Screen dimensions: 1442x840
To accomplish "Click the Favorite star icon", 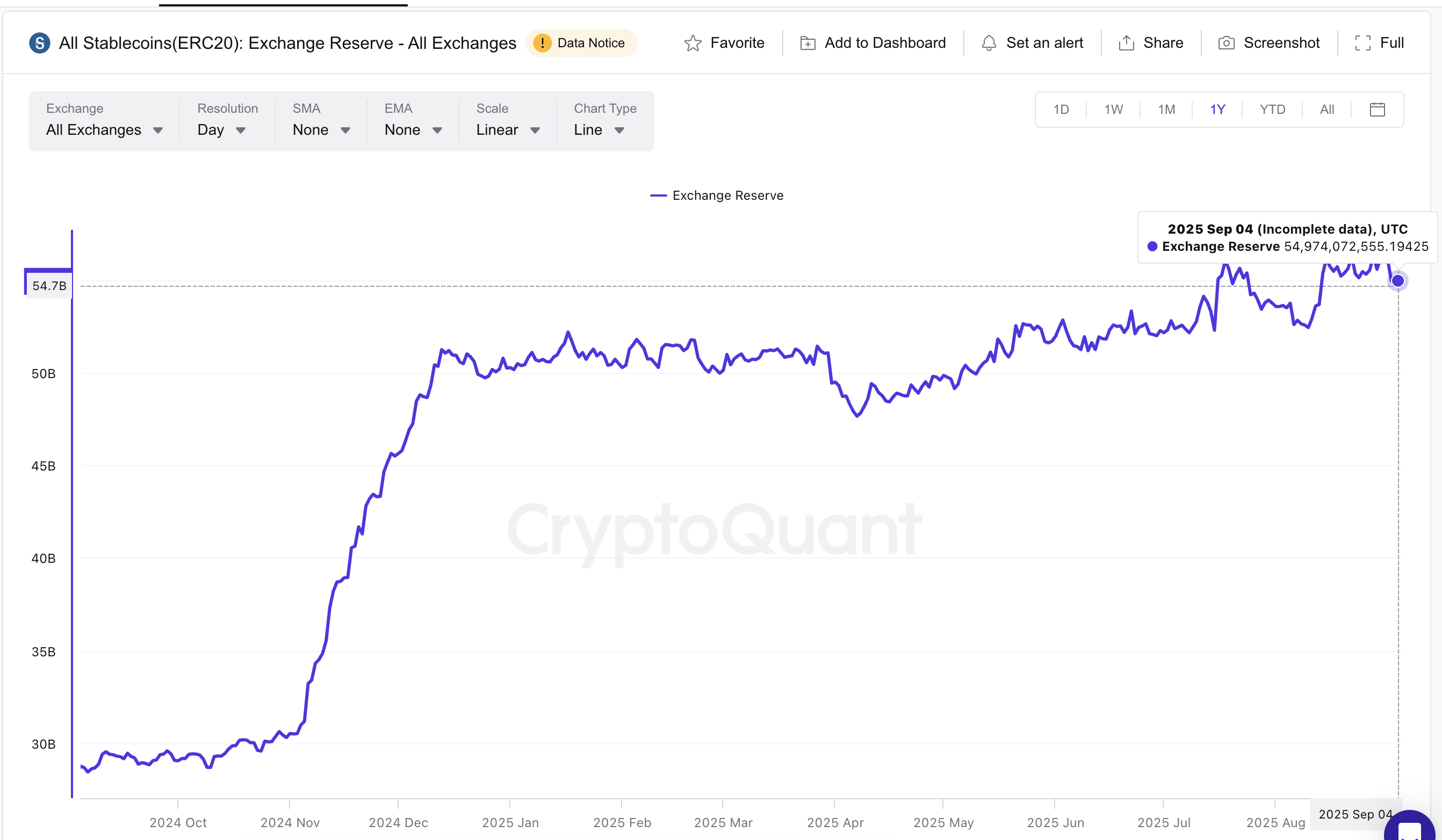I will pos(693,43).
